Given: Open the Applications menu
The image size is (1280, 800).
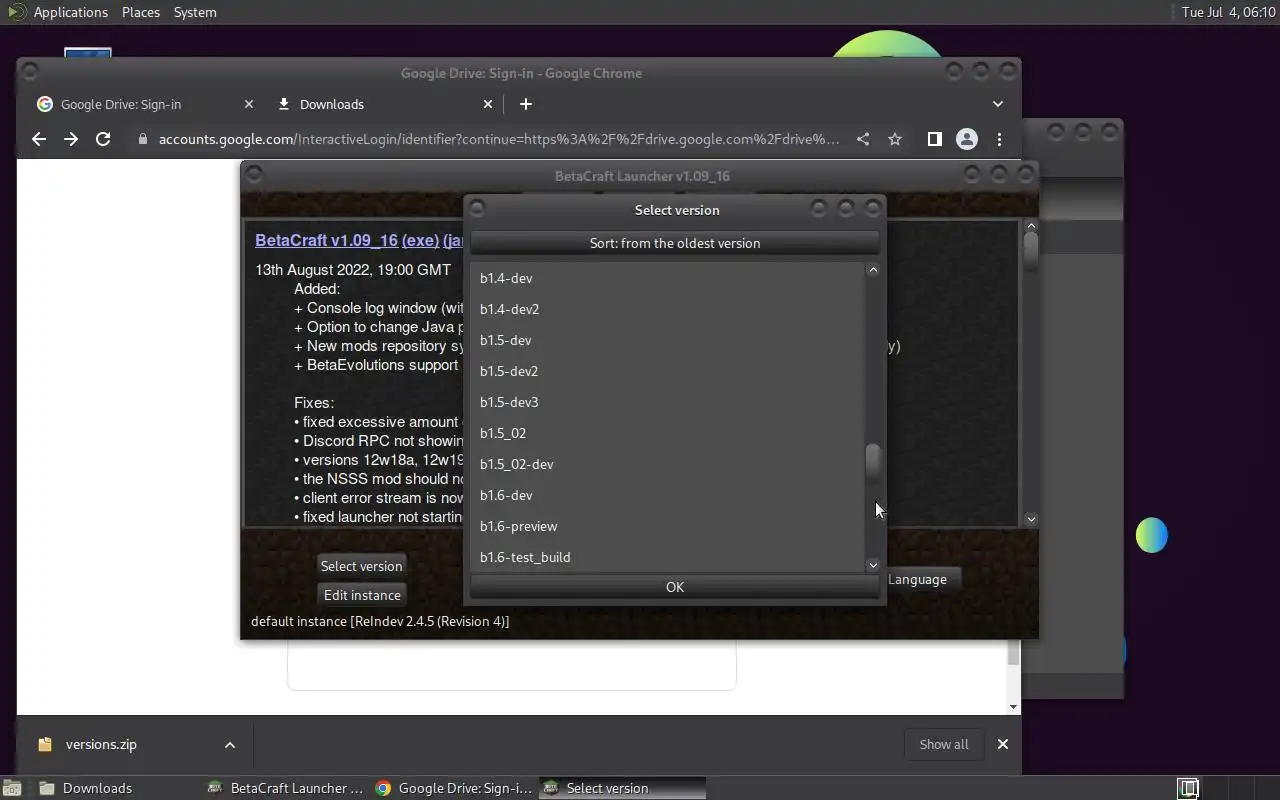Looking at the screenshot, I should [70, 12].
